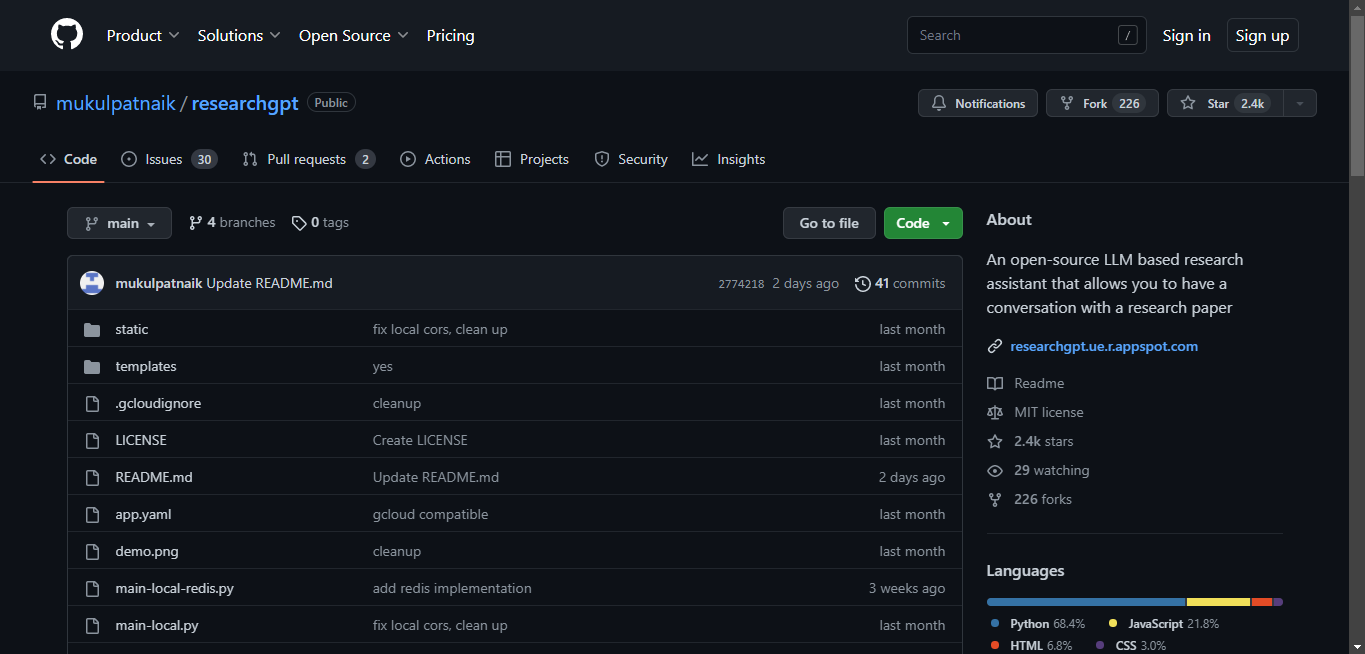The image size is (1365, 654).
Task: Click the file icon beside main-local-redis.py
Action: [92, 588]
